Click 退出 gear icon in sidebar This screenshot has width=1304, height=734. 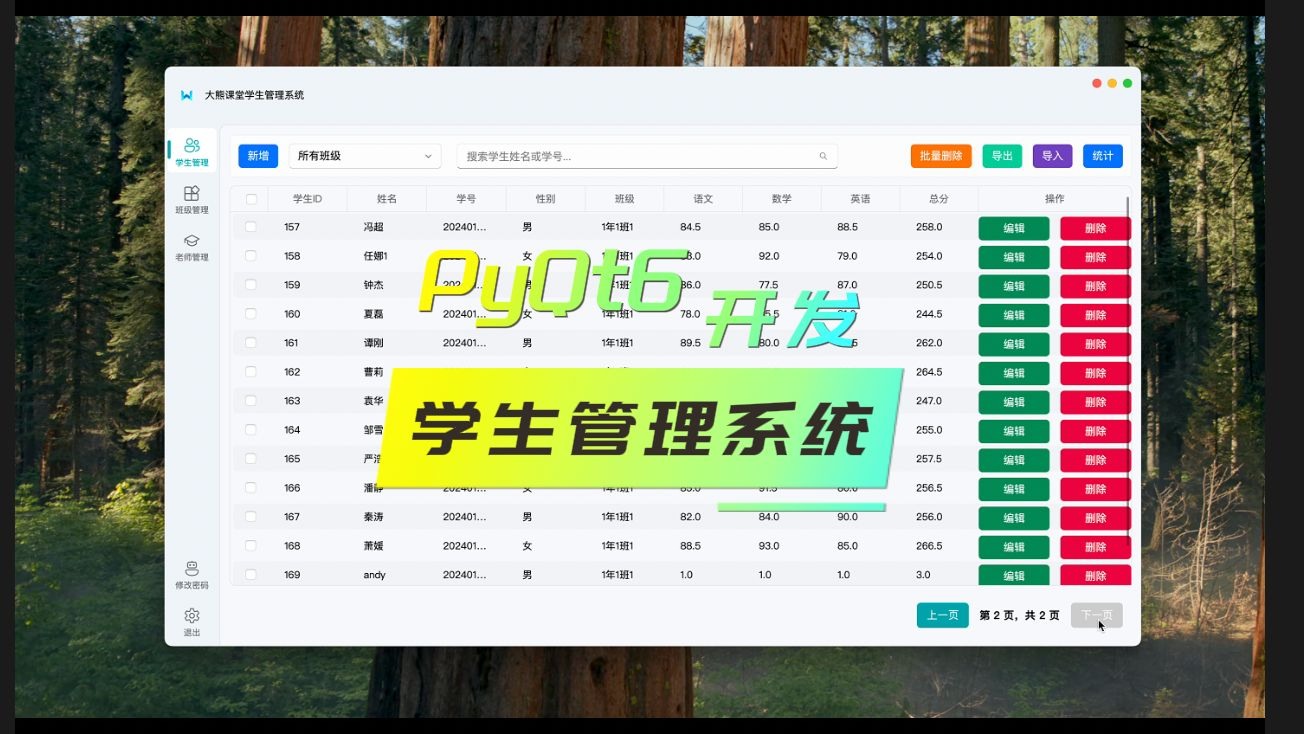(191, 617)
